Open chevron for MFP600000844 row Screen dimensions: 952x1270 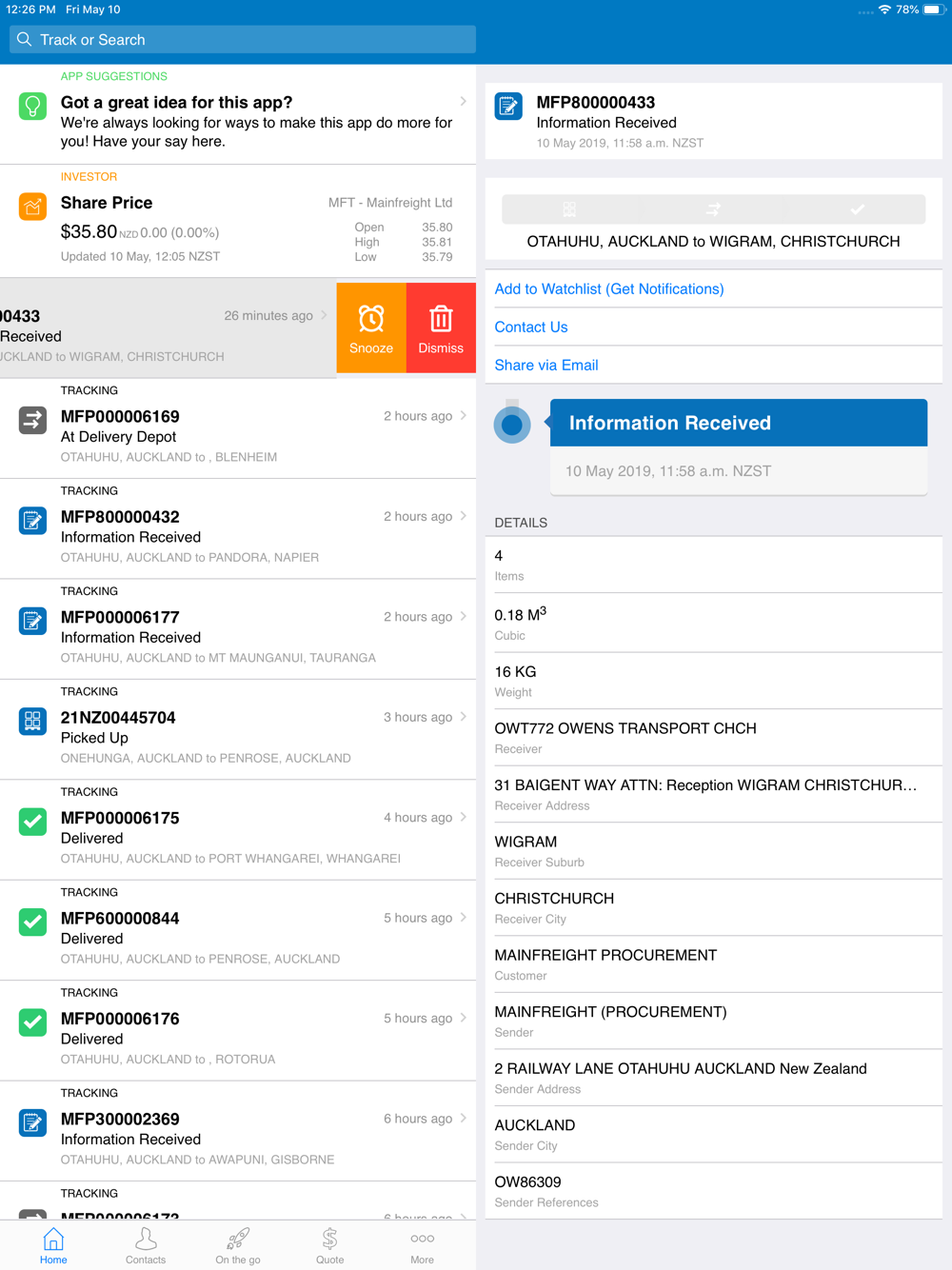pos(463,917)
